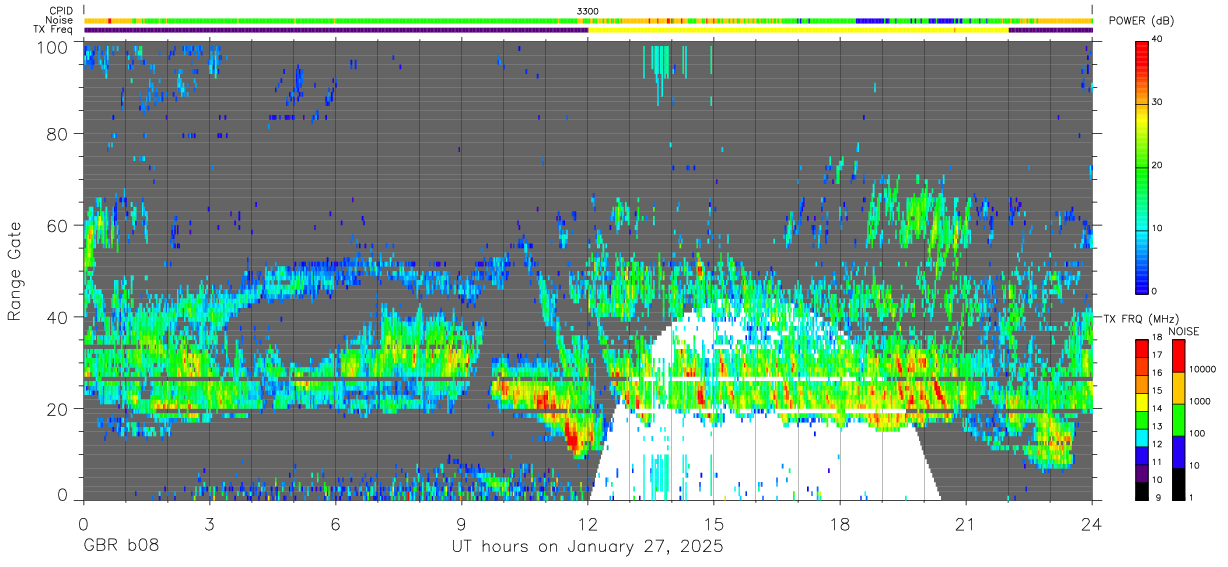The image size is (1228, 567).
Task: Click the NOISE legend title
Action: pos(1183,331)
